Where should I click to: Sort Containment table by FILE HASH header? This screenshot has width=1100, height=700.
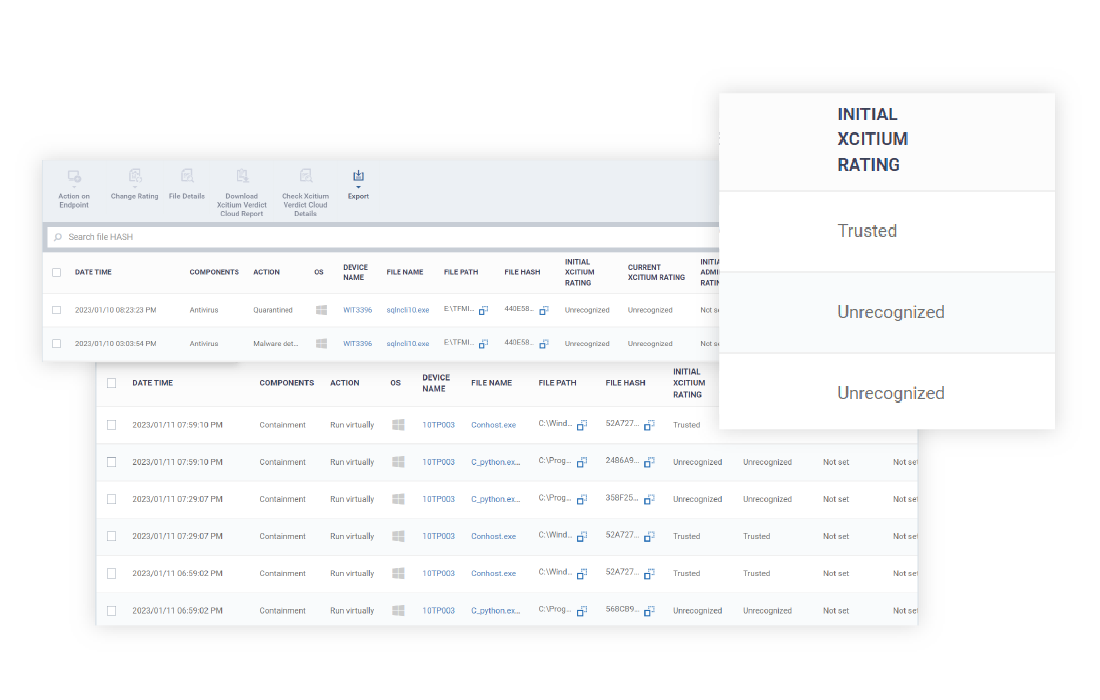625,383
